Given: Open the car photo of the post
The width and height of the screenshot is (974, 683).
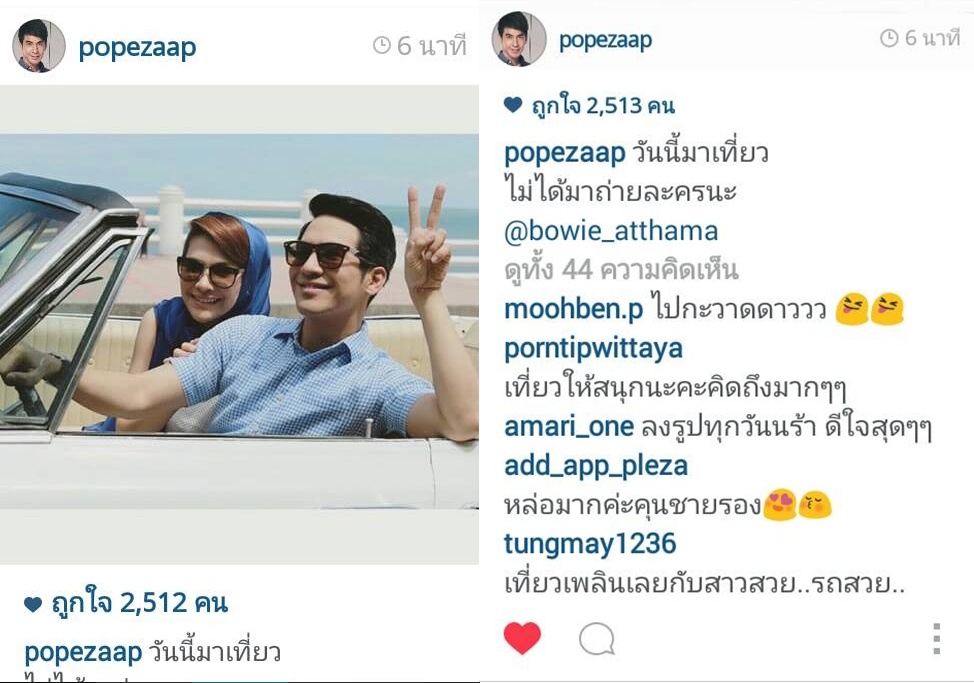Looking at the screenshot, I should 239,323.
